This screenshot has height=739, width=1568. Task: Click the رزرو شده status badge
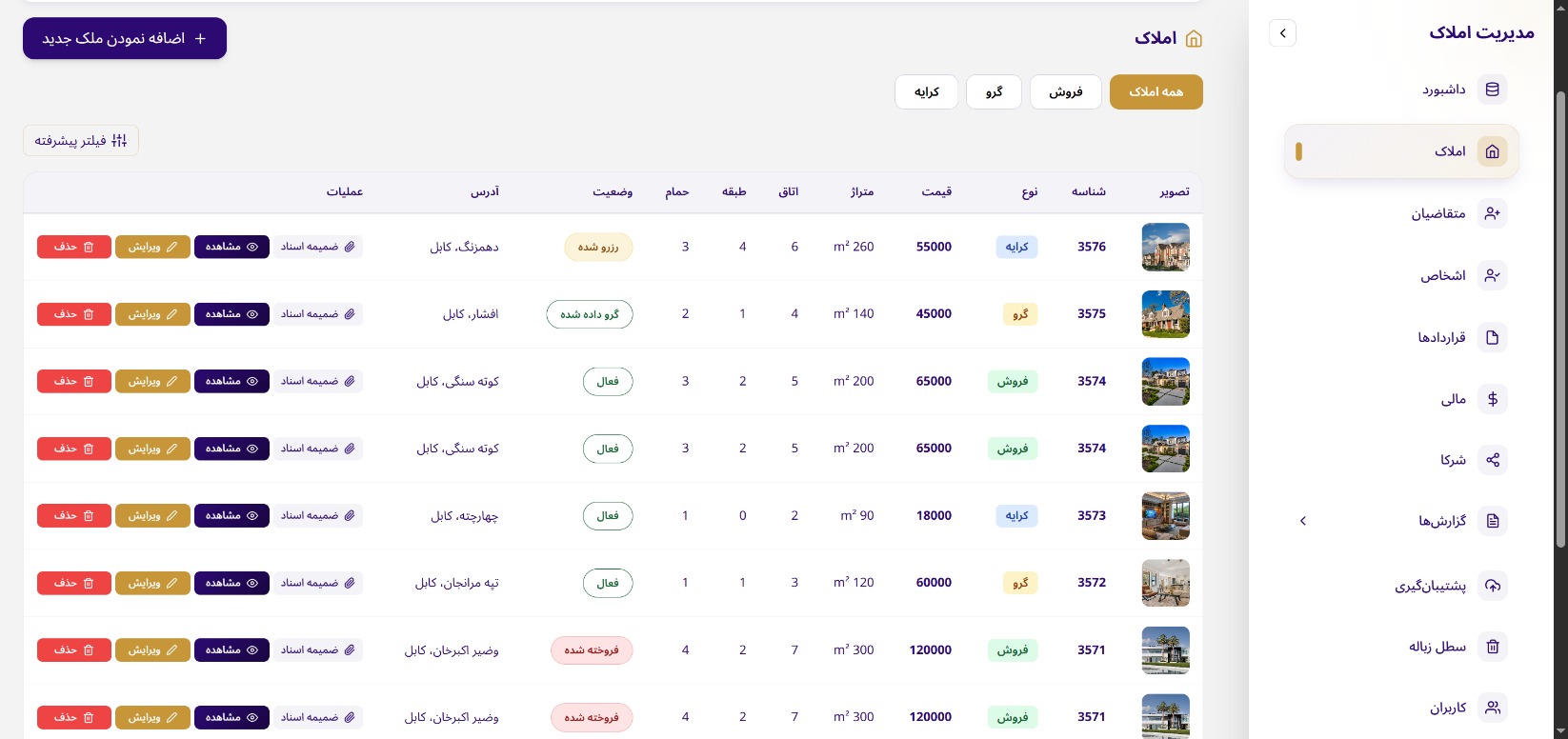pyautogui.click(x=598, y=248)
